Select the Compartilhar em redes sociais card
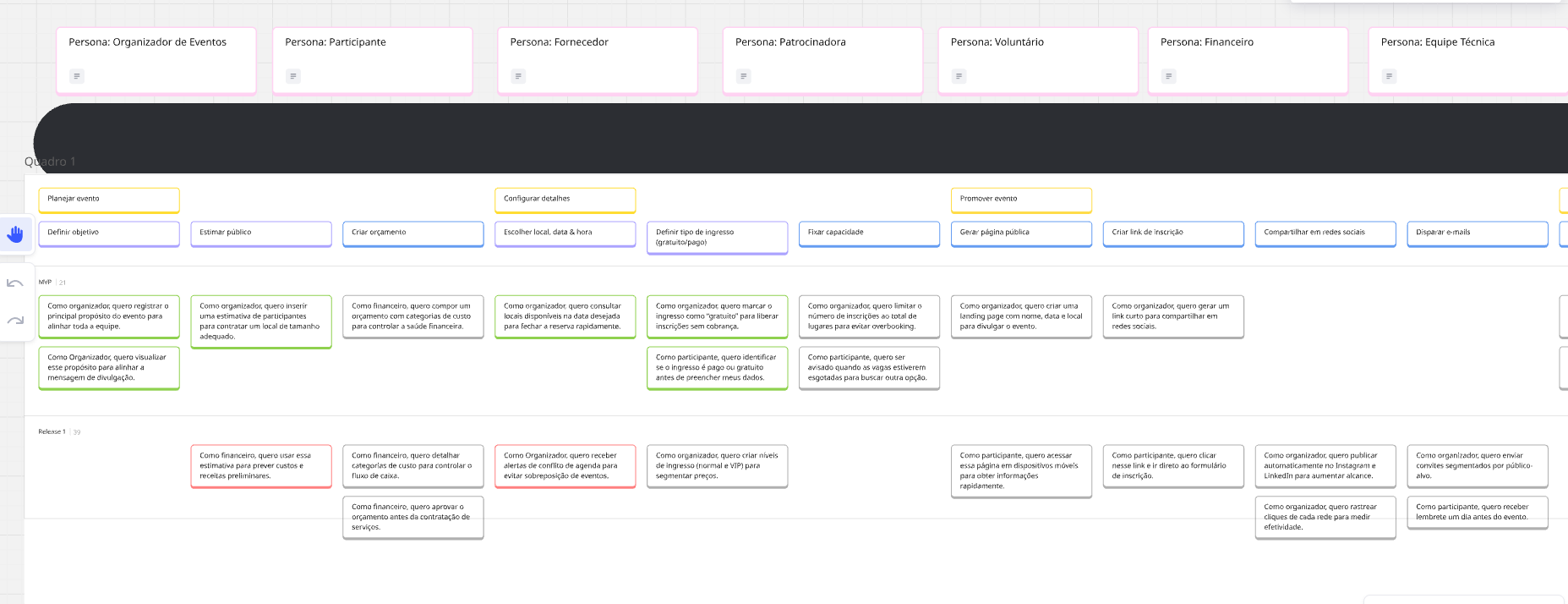Image resolution: width=1568 pixels, height=604 pixels. [1325, 233]
